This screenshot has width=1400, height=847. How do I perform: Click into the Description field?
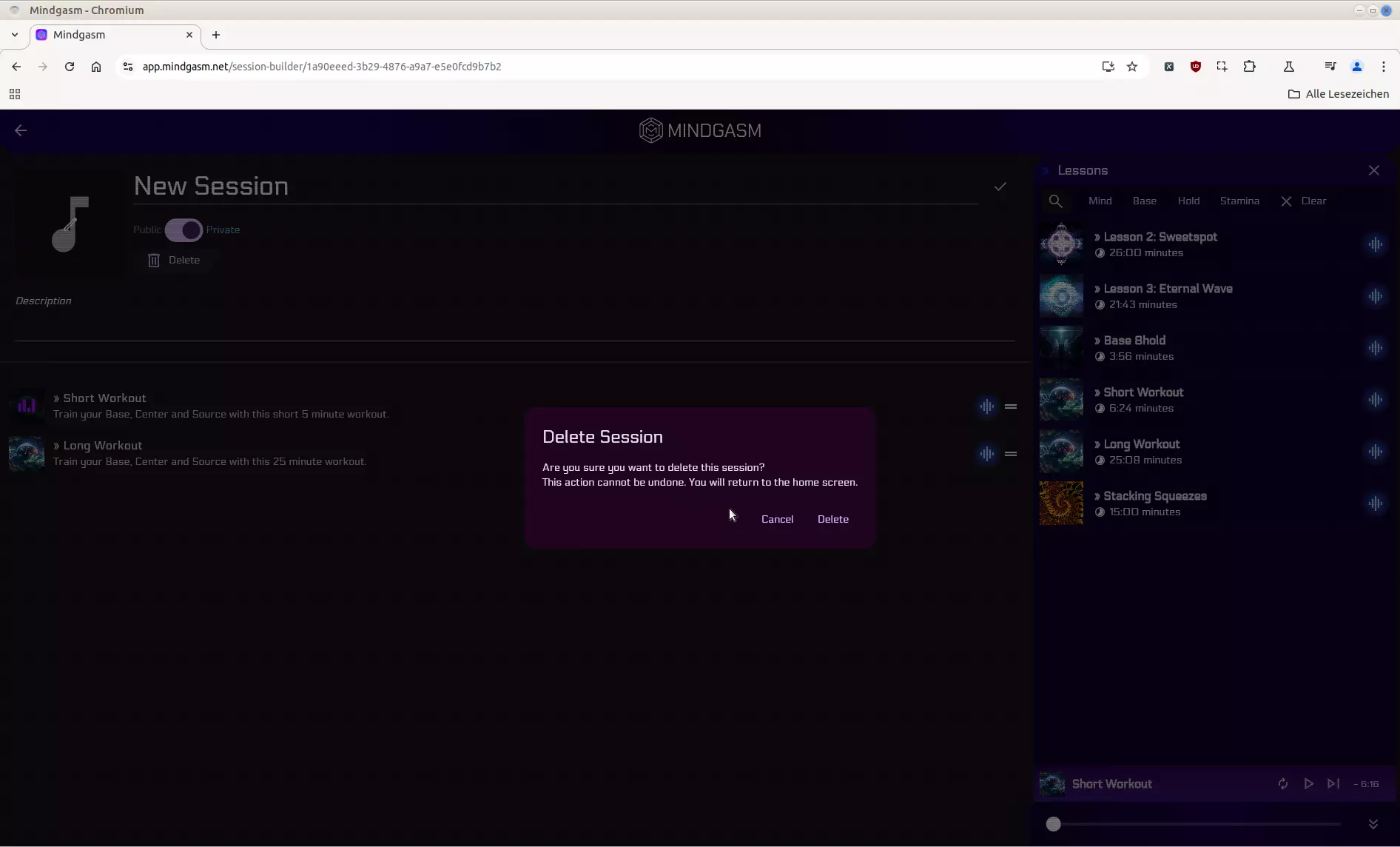514,317
